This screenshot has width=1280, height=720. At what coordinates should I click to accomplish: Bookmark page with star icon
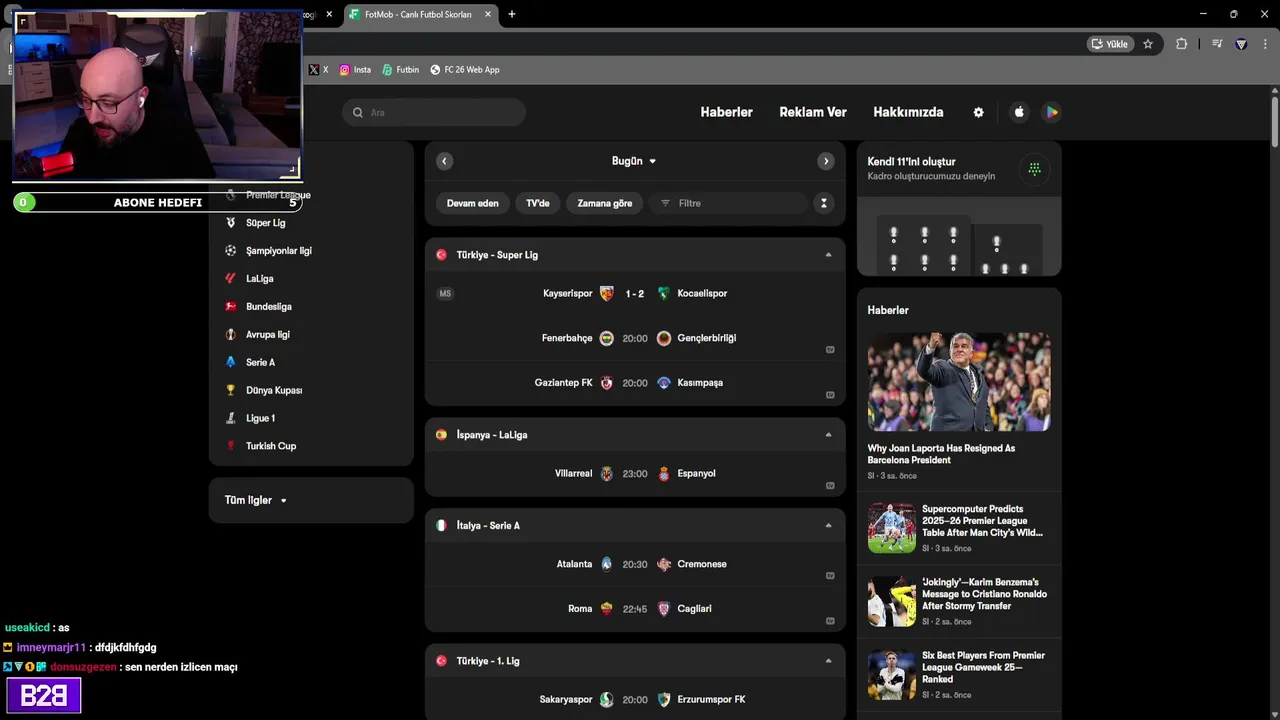tap(1148, 44)
